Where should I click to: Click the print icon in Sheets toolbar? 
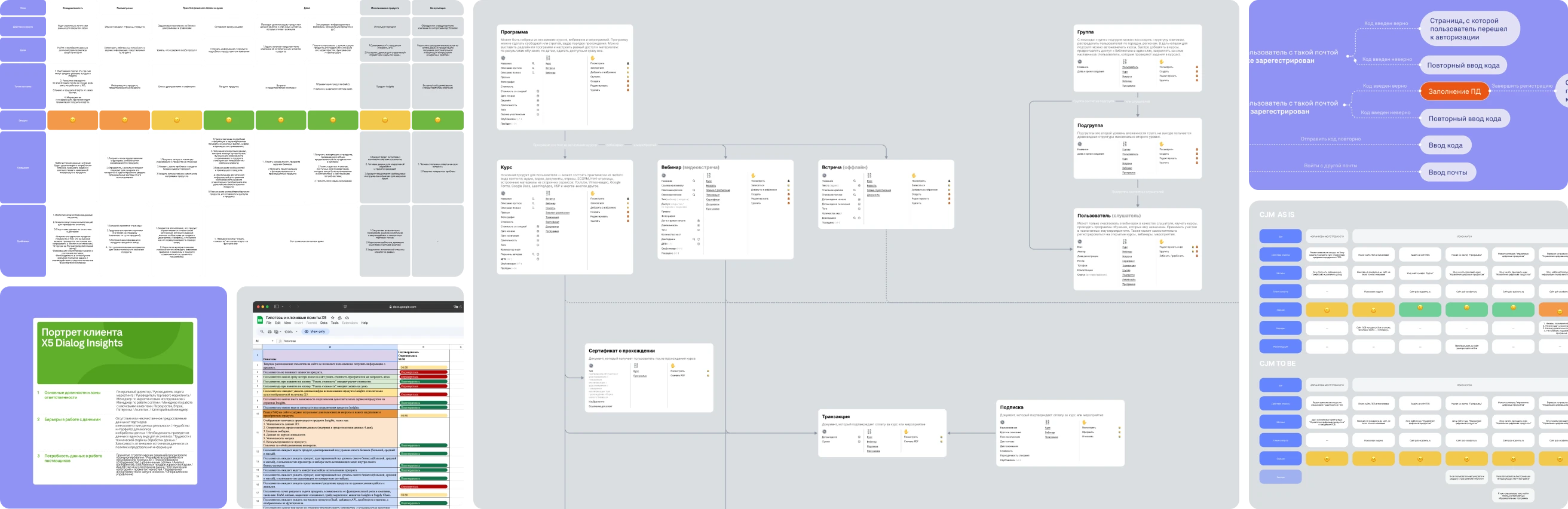click(269, 332)
